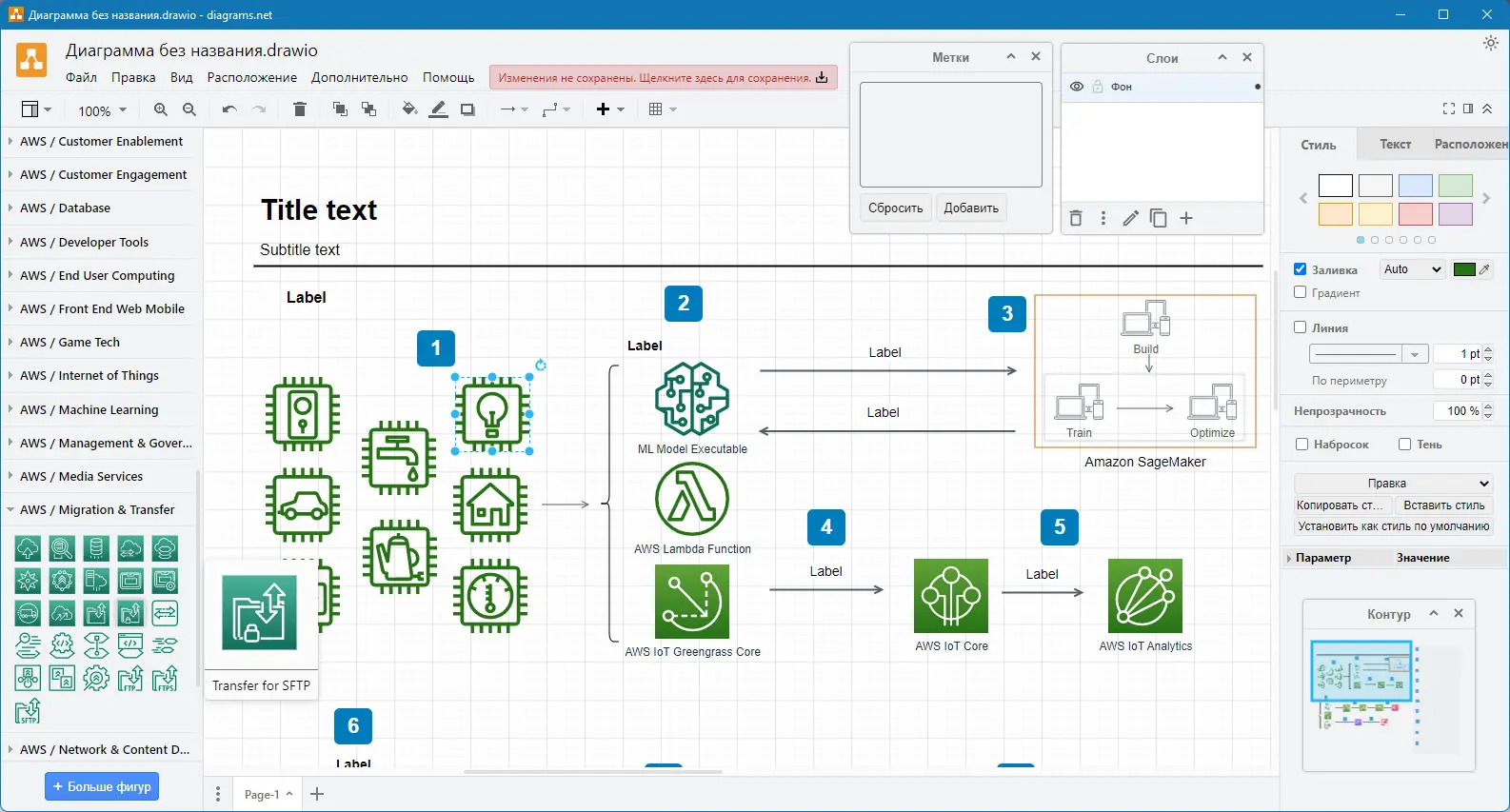The height and width of the screenshot is (812, 1510).
Task: Click the zoom out magnifier icon
Action: tap(189, 109)
